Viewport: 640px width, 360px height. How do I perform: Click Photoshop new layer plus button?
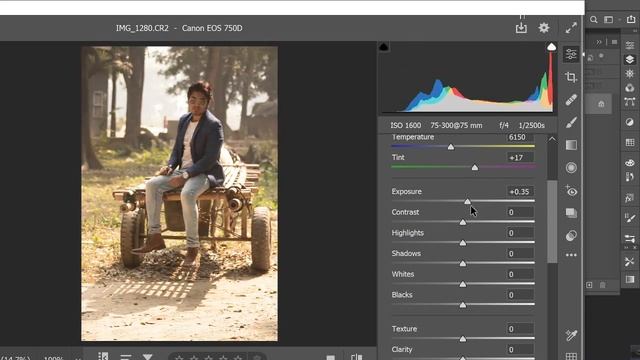[589, 285]
